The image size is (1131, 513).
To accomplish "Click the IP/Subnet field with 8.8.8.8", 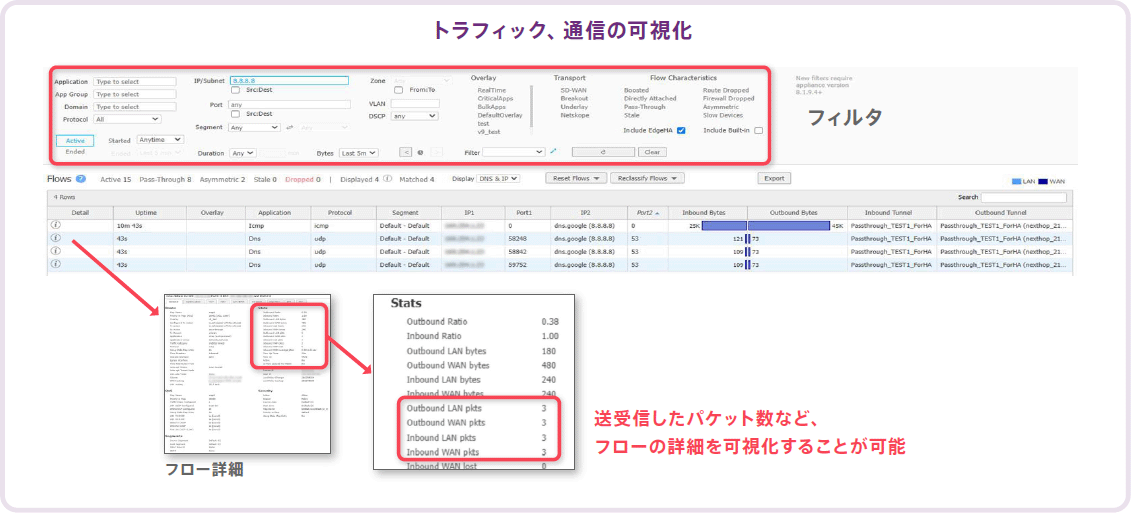I will [x=289, y=81].
